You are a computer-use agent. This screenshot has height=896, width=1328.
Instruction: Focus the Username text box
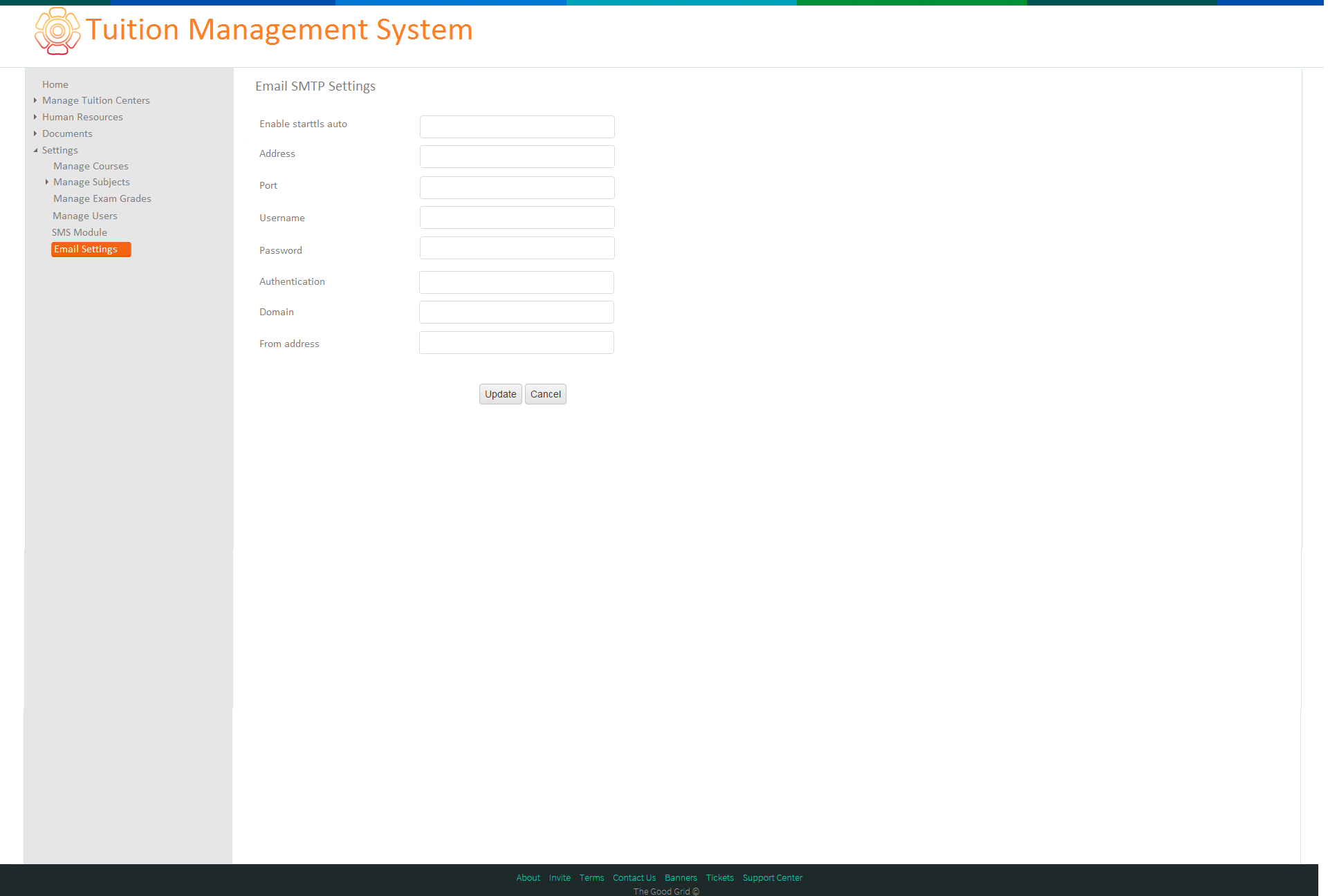coord(517,217)
